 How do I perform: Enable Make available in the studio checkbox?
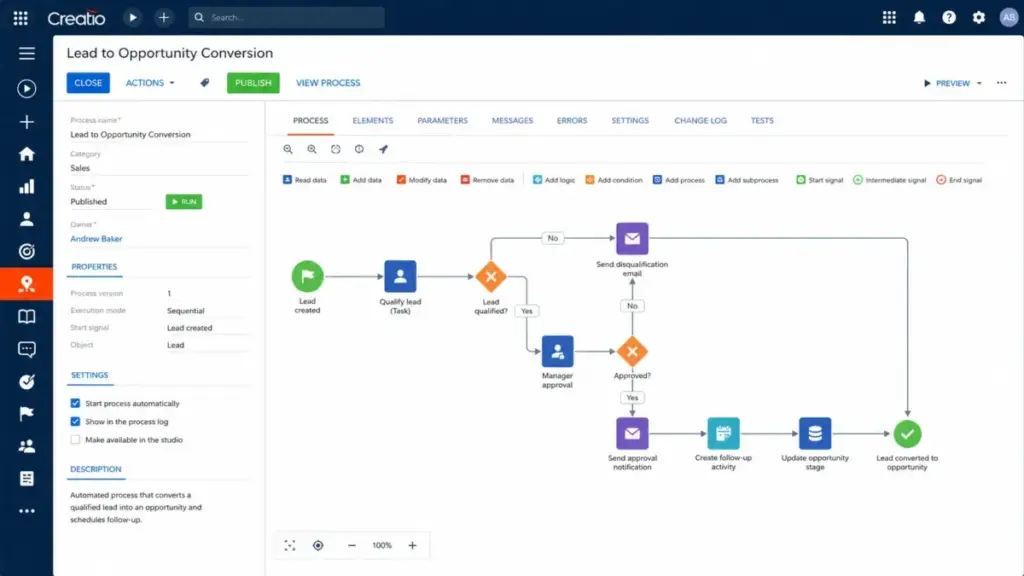(x=75, y=440)
